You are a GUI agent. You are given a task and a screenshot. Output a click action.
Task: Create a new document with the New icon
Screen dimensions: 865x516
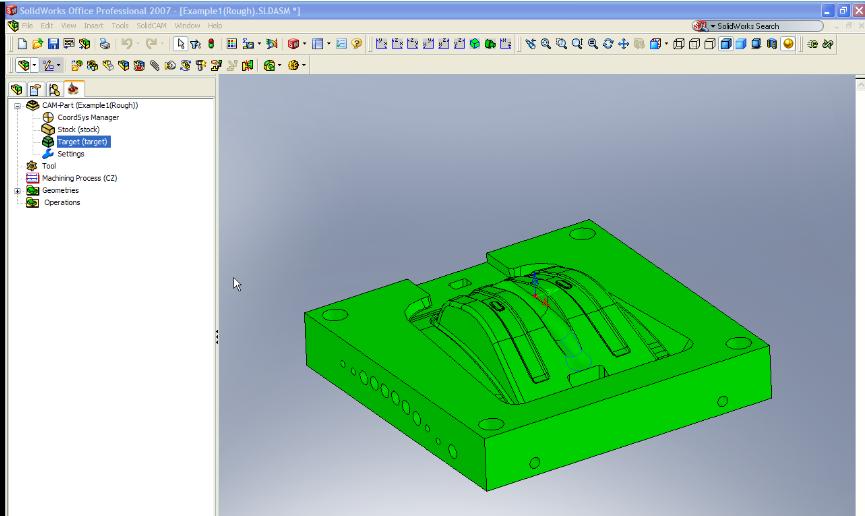[x=22, y=44]
